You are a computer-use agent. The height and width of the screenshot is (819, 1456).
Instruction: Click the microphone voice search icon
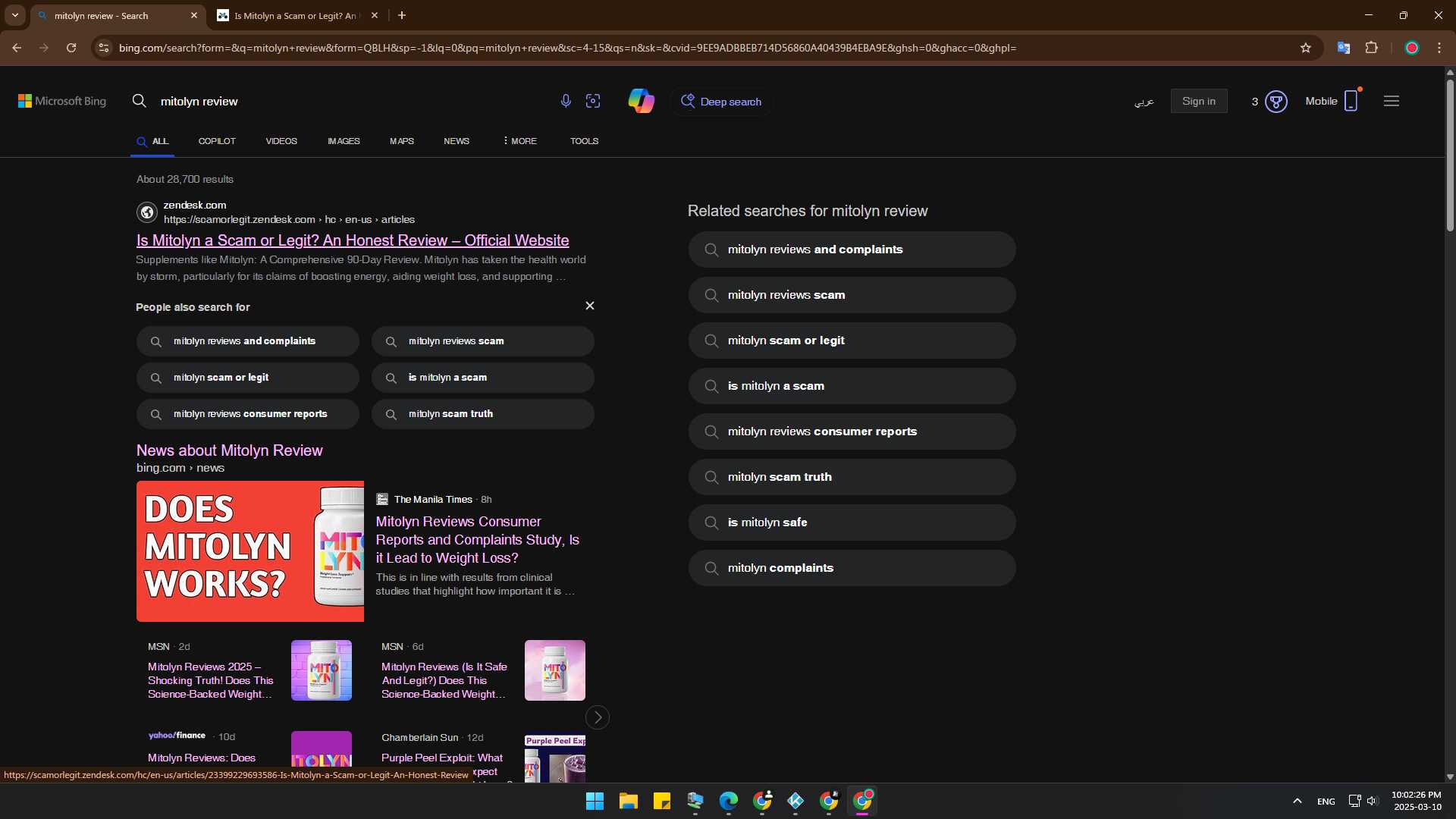566,101
